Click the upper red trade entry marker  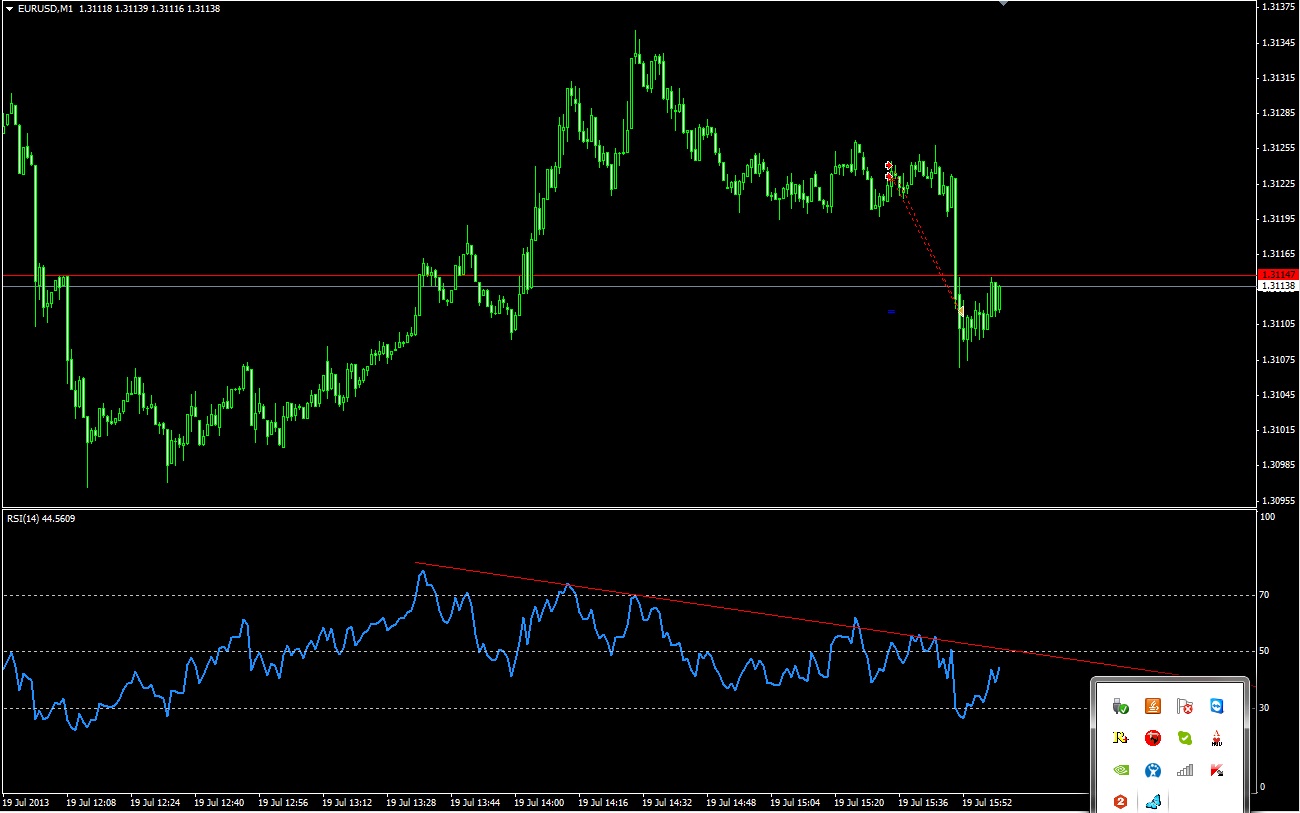[888, 165]
